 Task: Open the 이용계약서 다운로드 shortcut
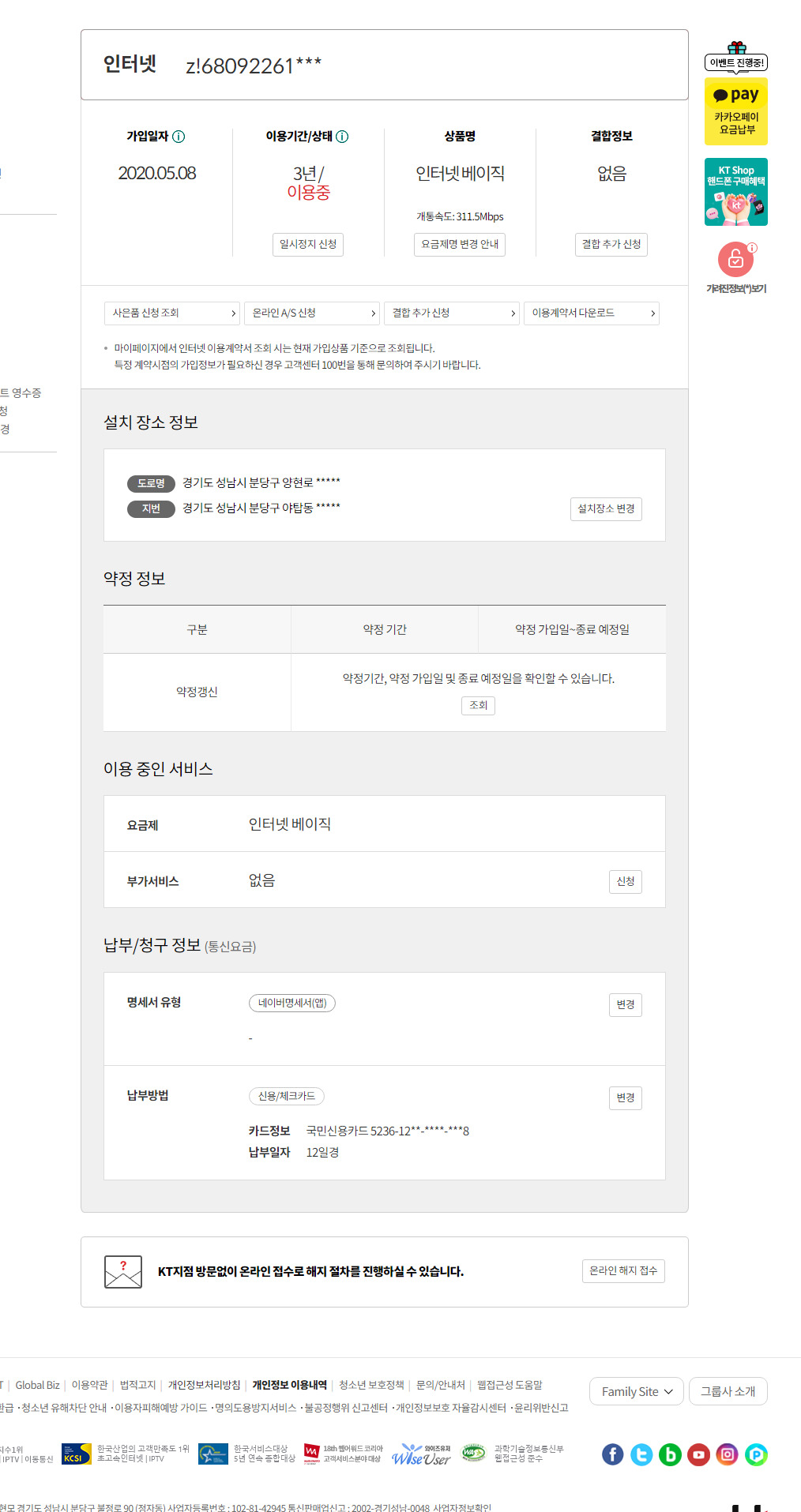[592, 313]
